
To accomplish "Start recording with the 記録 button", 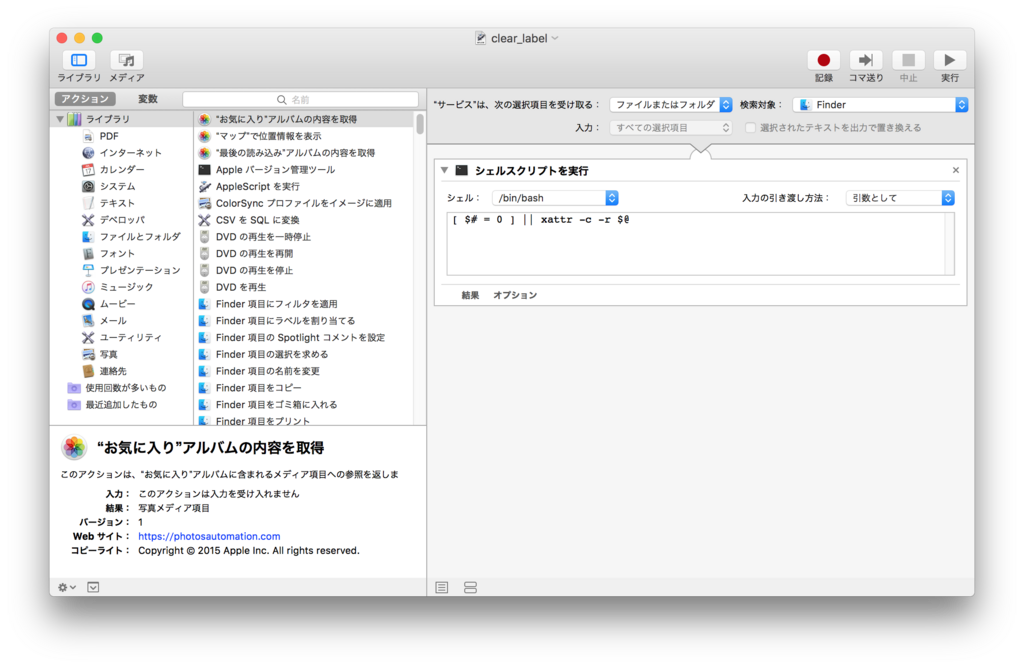I will tap(824, 60).
